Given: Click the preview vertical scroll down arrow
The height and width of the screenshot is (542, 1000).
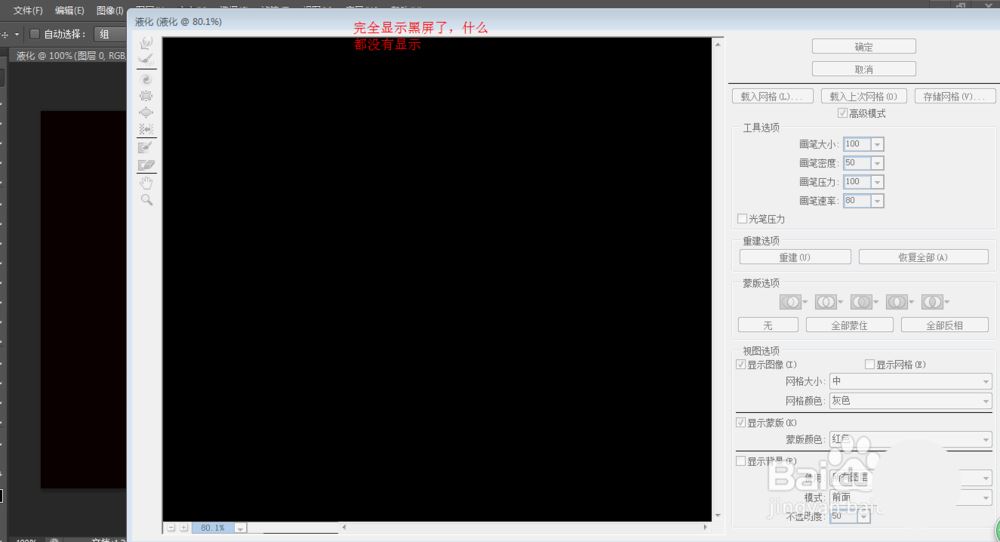Looking at the screenshot, I should [x=717, y=515].
